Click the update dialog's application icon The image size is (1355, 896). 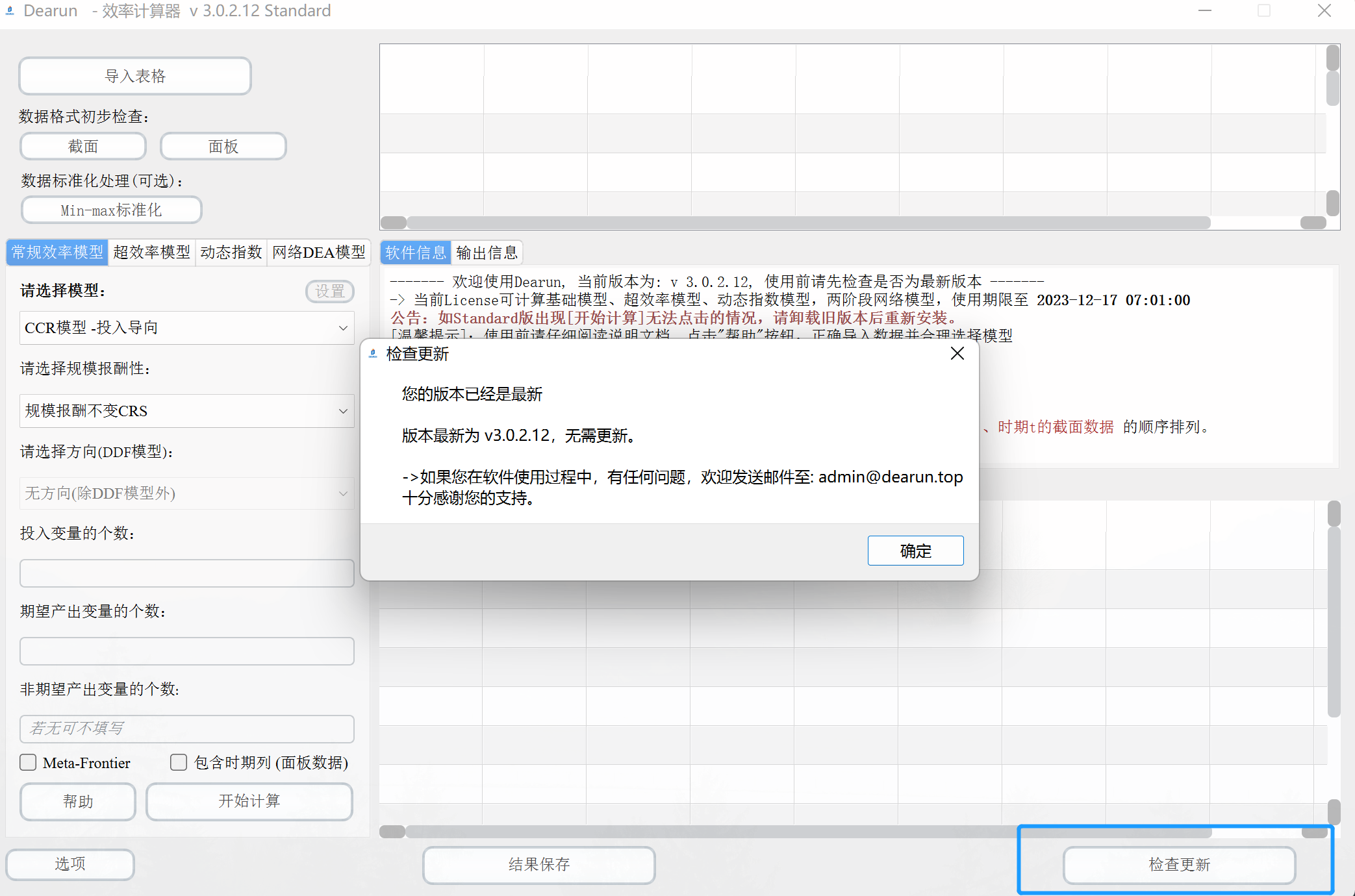click(372, 354)
